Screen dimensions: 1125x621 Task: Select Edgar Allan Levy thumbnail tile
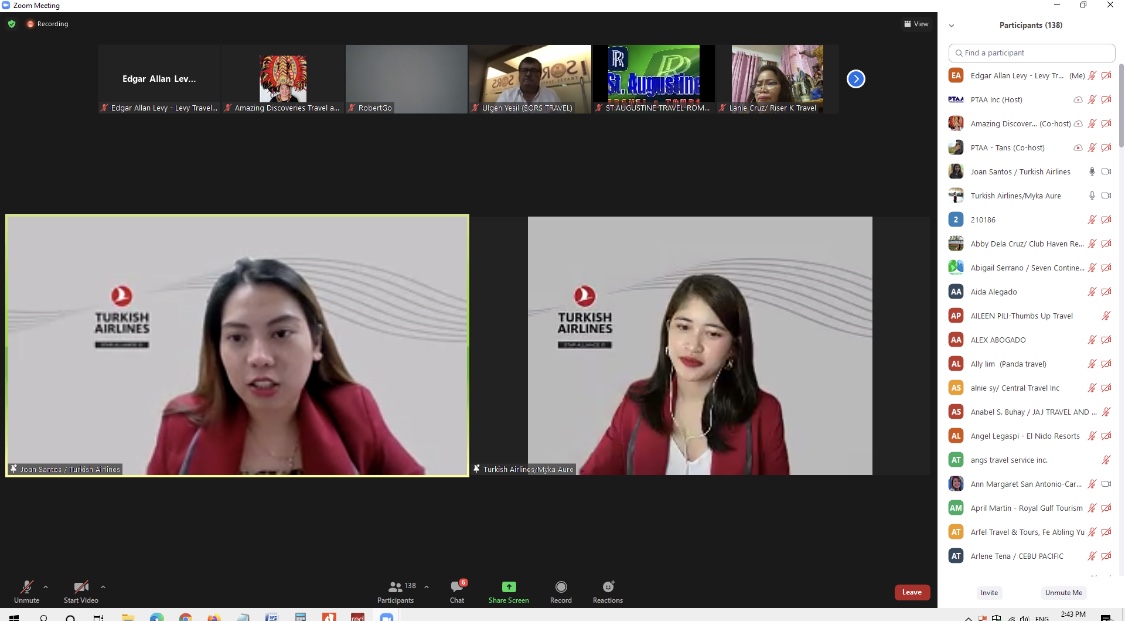[x=159, y=79]
